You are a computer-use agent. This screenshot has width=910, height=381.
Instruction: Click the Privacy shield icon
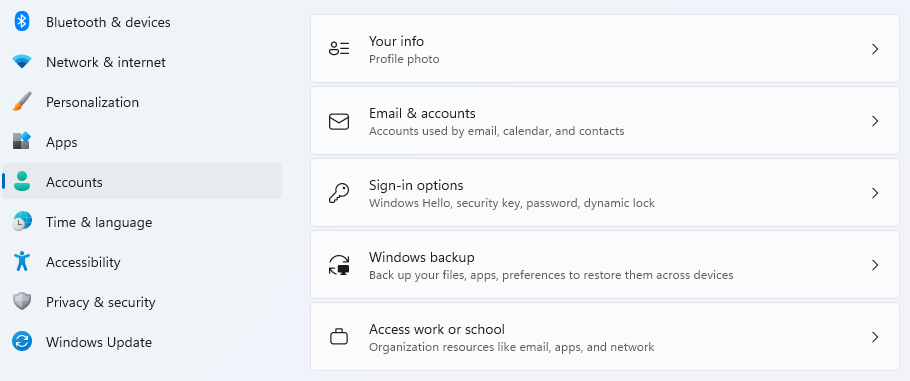[x=22, y=301]
